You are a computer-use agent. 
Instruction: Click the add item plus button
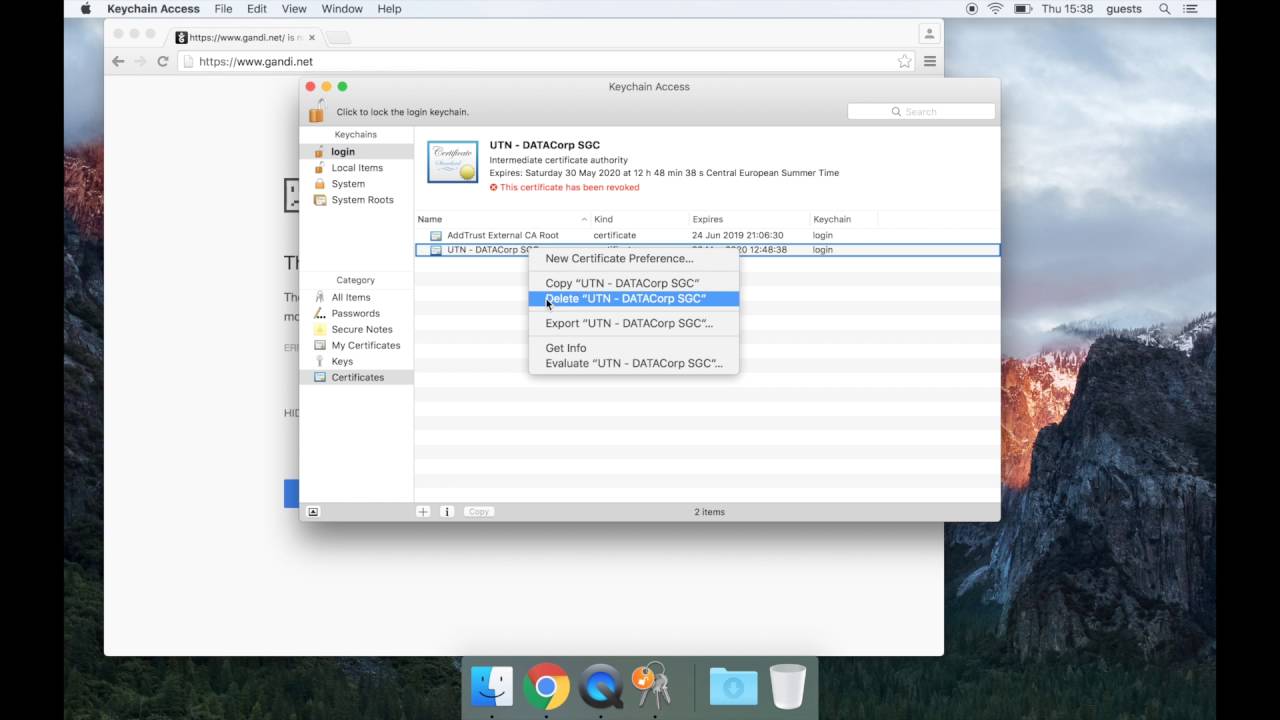pos(423,512)
